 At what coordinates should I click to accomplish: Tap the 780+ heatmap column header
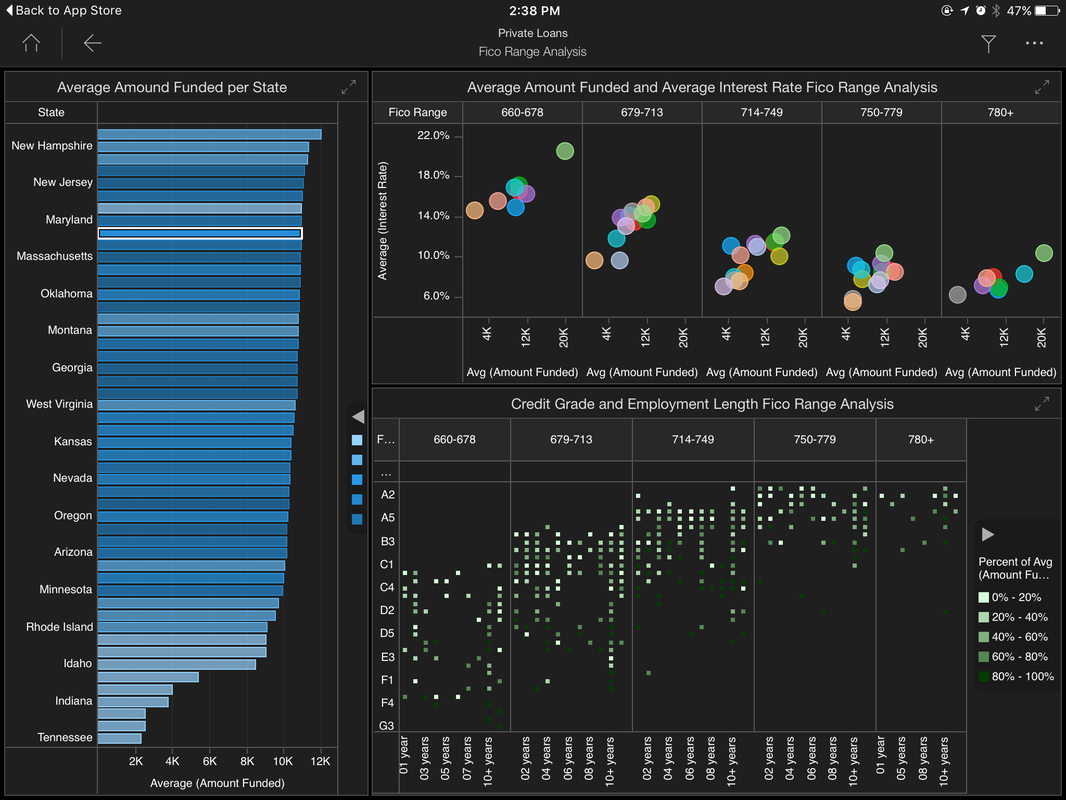[921, 440]
